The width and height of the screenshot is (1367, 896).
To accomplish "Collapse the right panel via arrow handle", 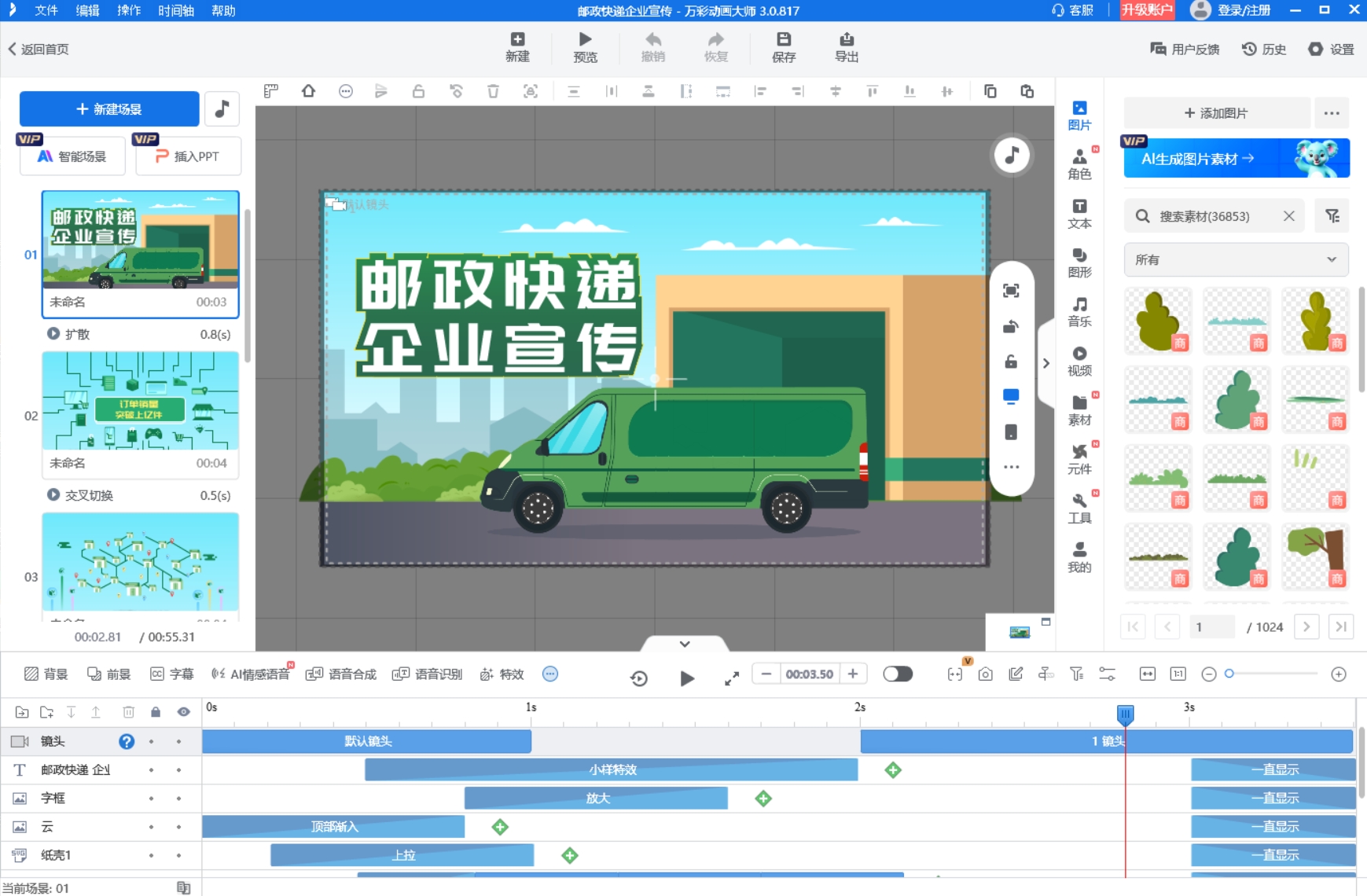I will tap(1045, 363).
